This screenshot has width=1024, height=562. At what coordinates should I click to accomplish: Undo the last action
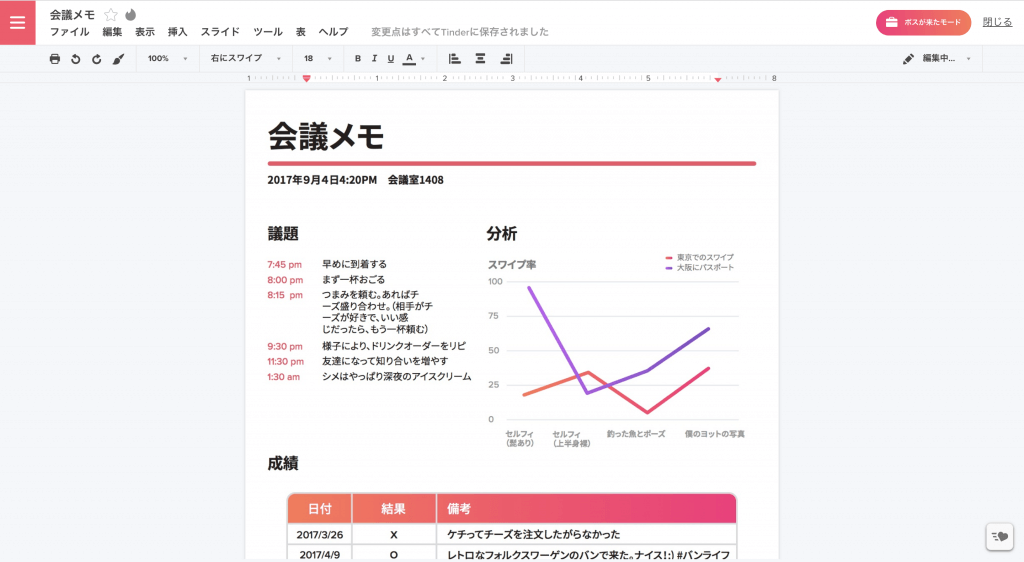click(x=76, y=59)
